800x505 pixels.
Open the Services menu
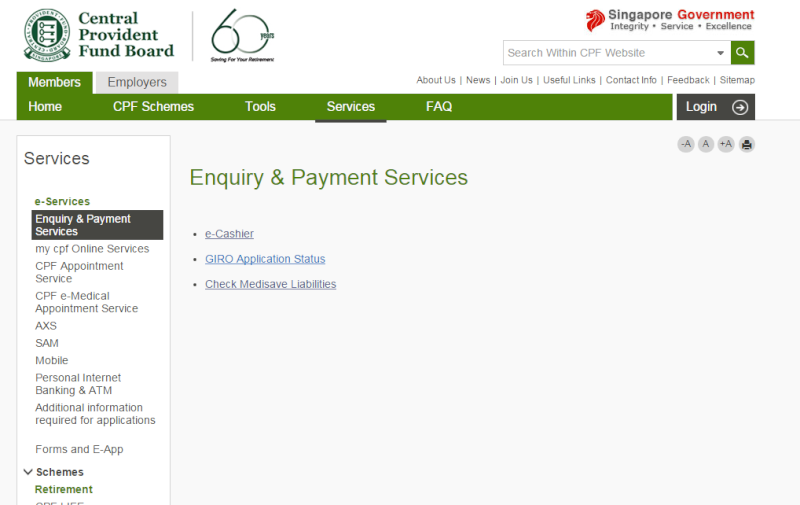pos(351,107)
